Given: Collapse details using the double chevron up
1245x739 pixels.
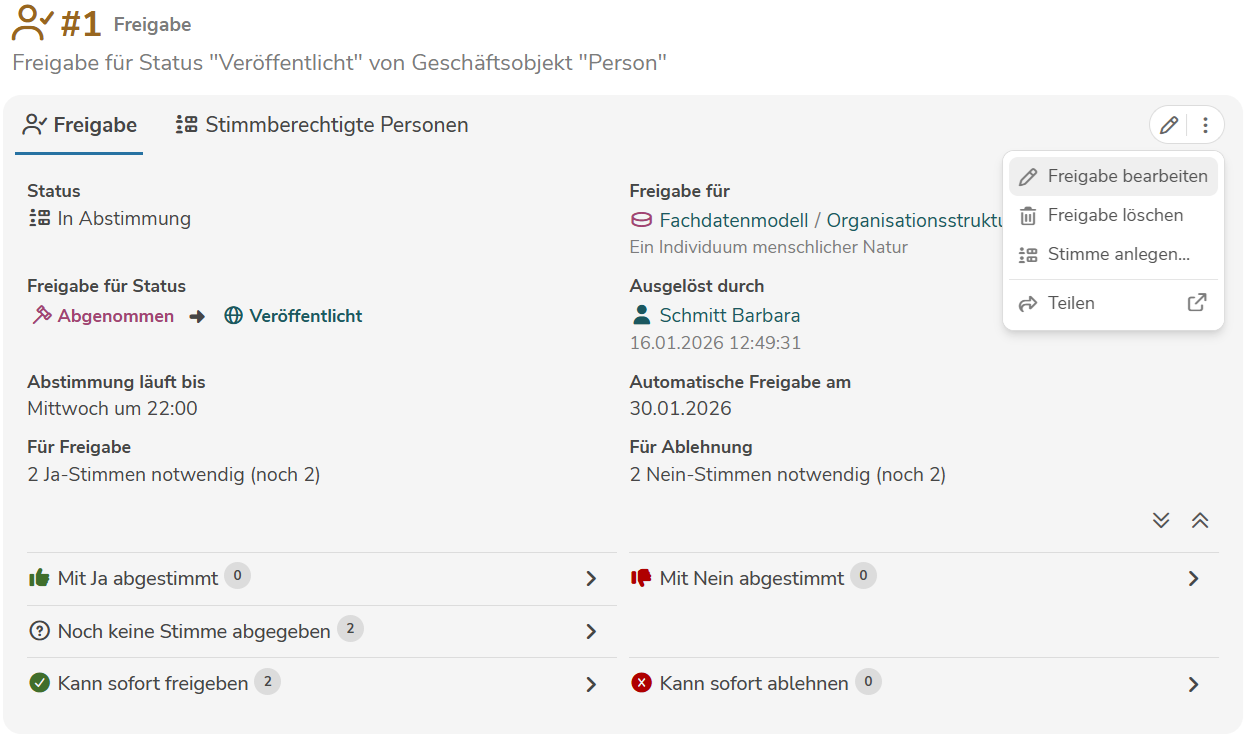Looking at the screenshot, I should pyautogui.click(x=1200, y=520).
